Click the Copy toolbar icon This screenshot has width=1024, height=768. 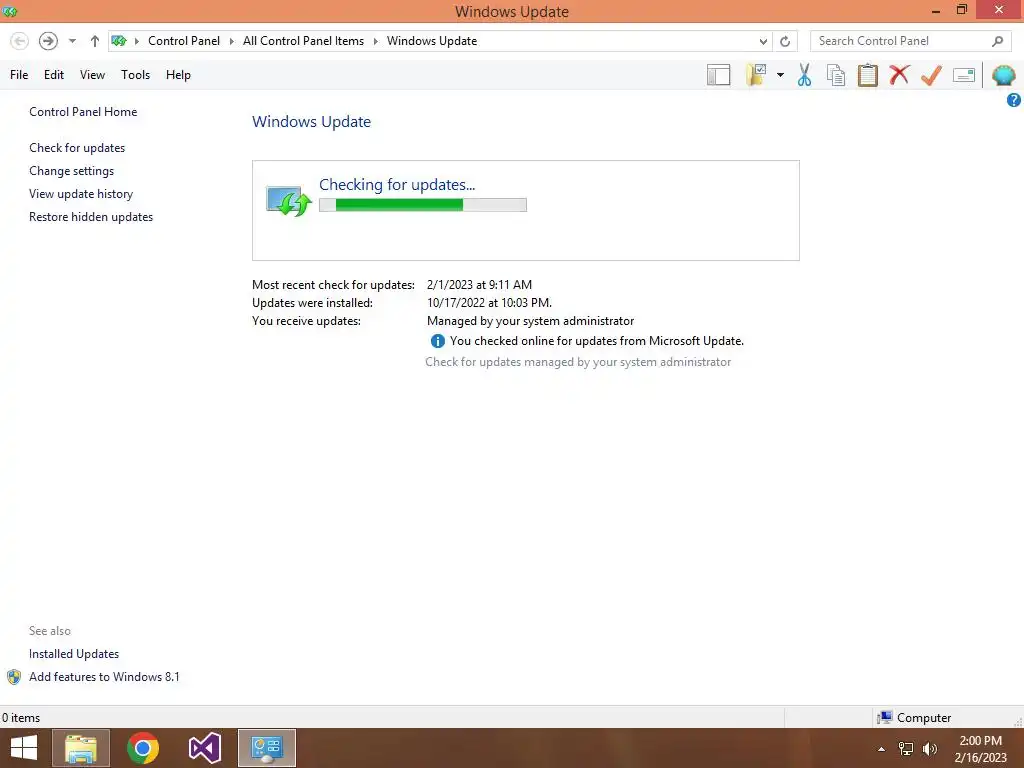tap(836, 75)
